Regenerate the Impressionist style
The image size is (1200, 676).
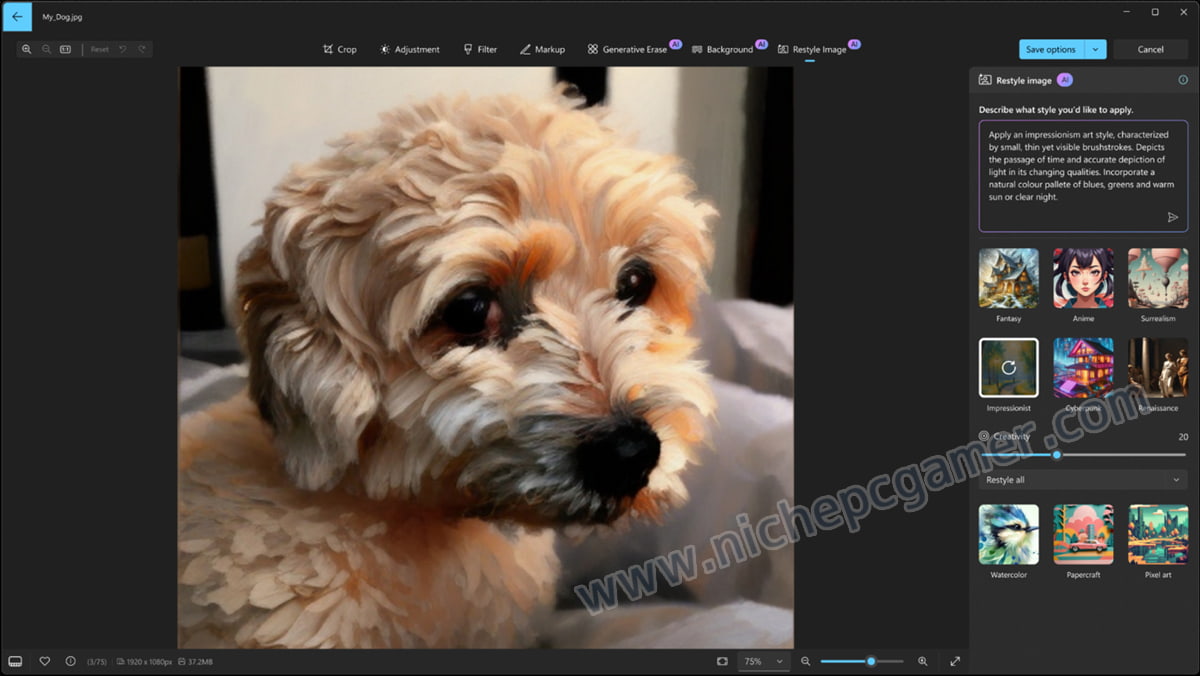(x=1008, y=367)
